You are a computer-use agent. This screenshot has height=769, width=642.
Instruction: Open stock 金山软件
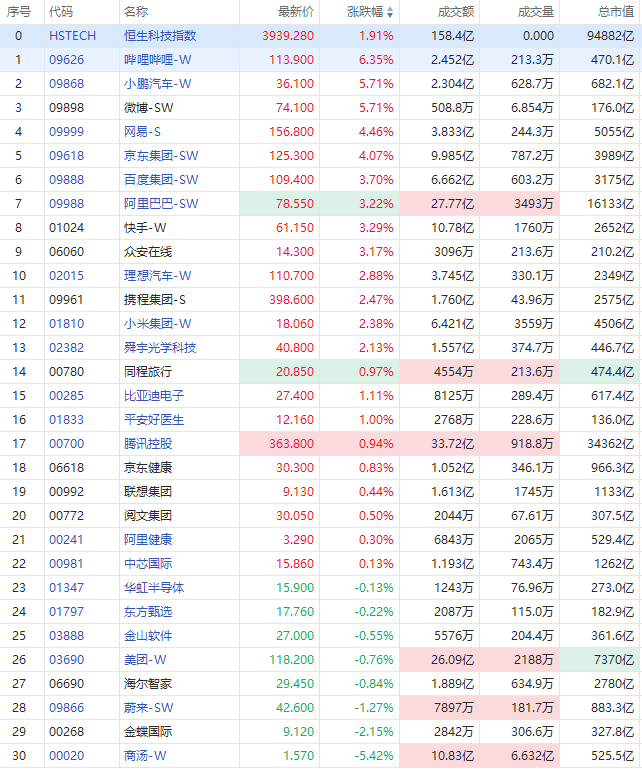coord(148,637)
